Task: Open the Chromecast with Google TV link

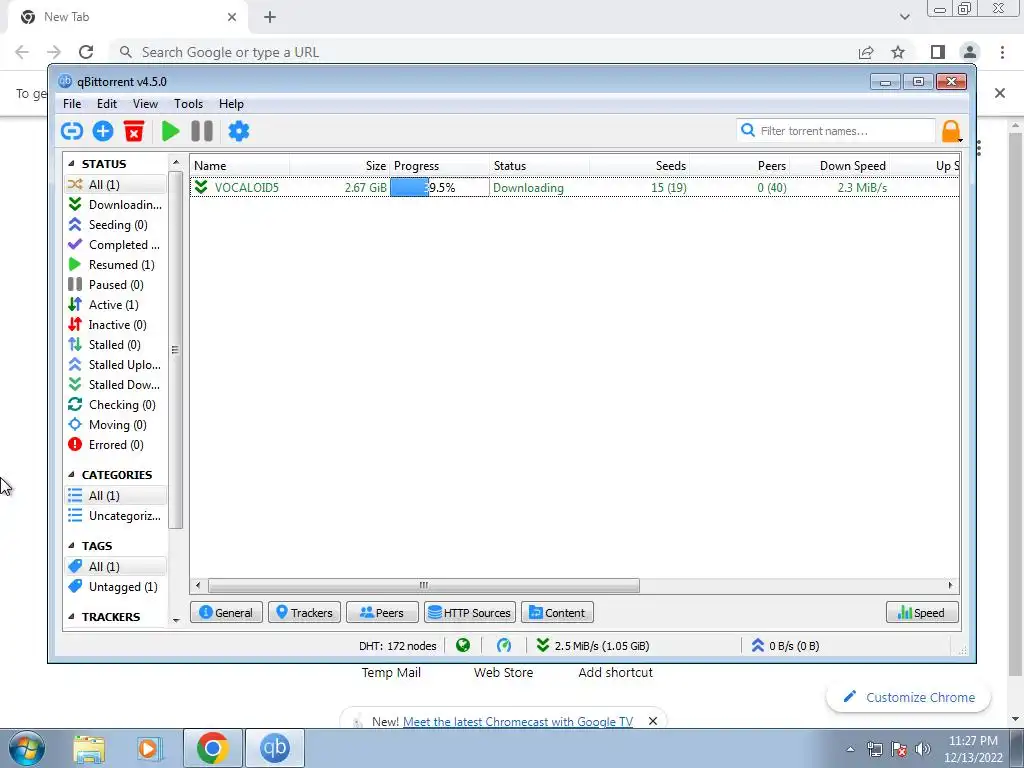Action: (x=518, y=722)
